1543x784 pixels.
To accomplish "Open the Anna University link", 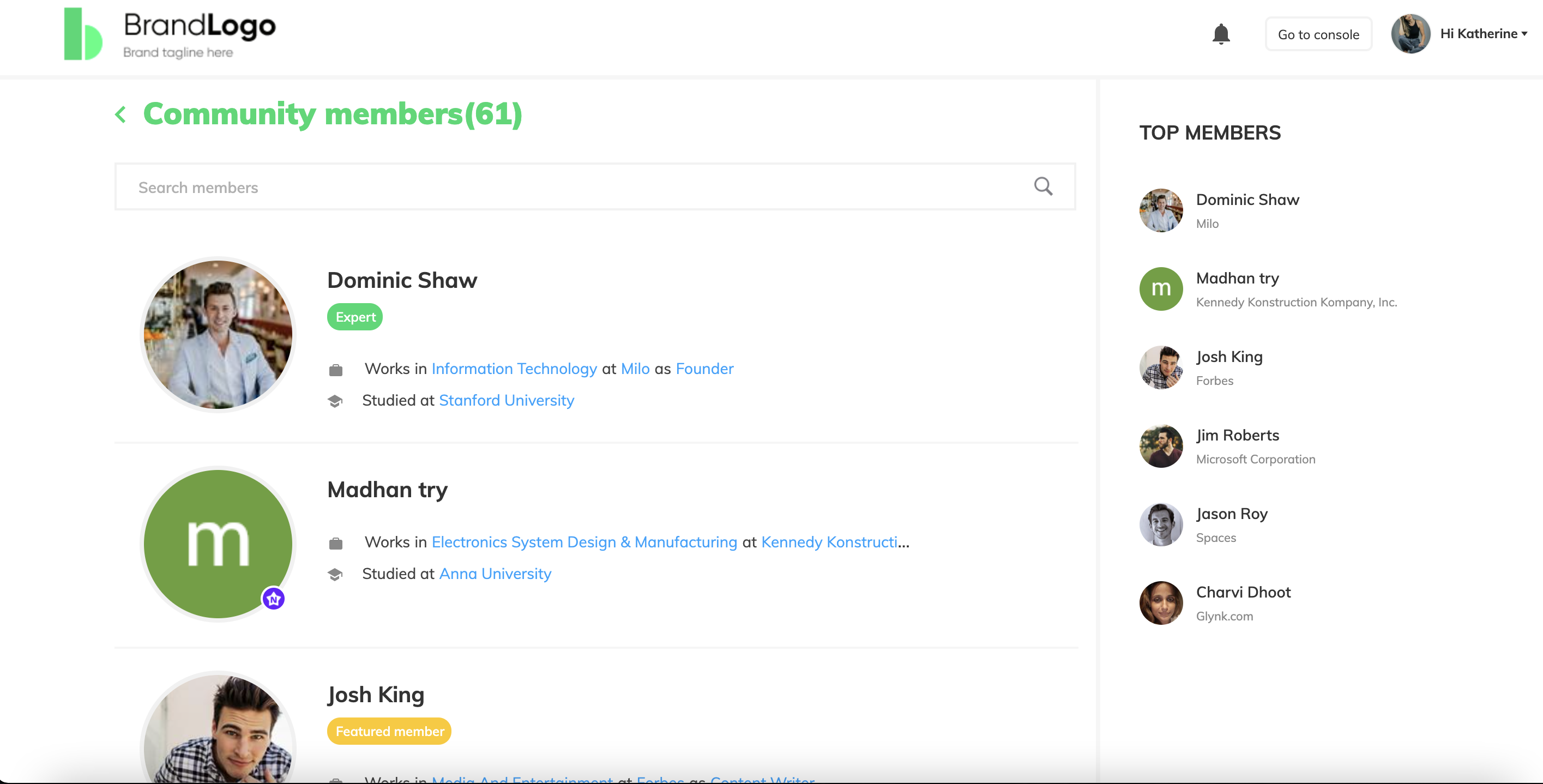I will 495,573.
